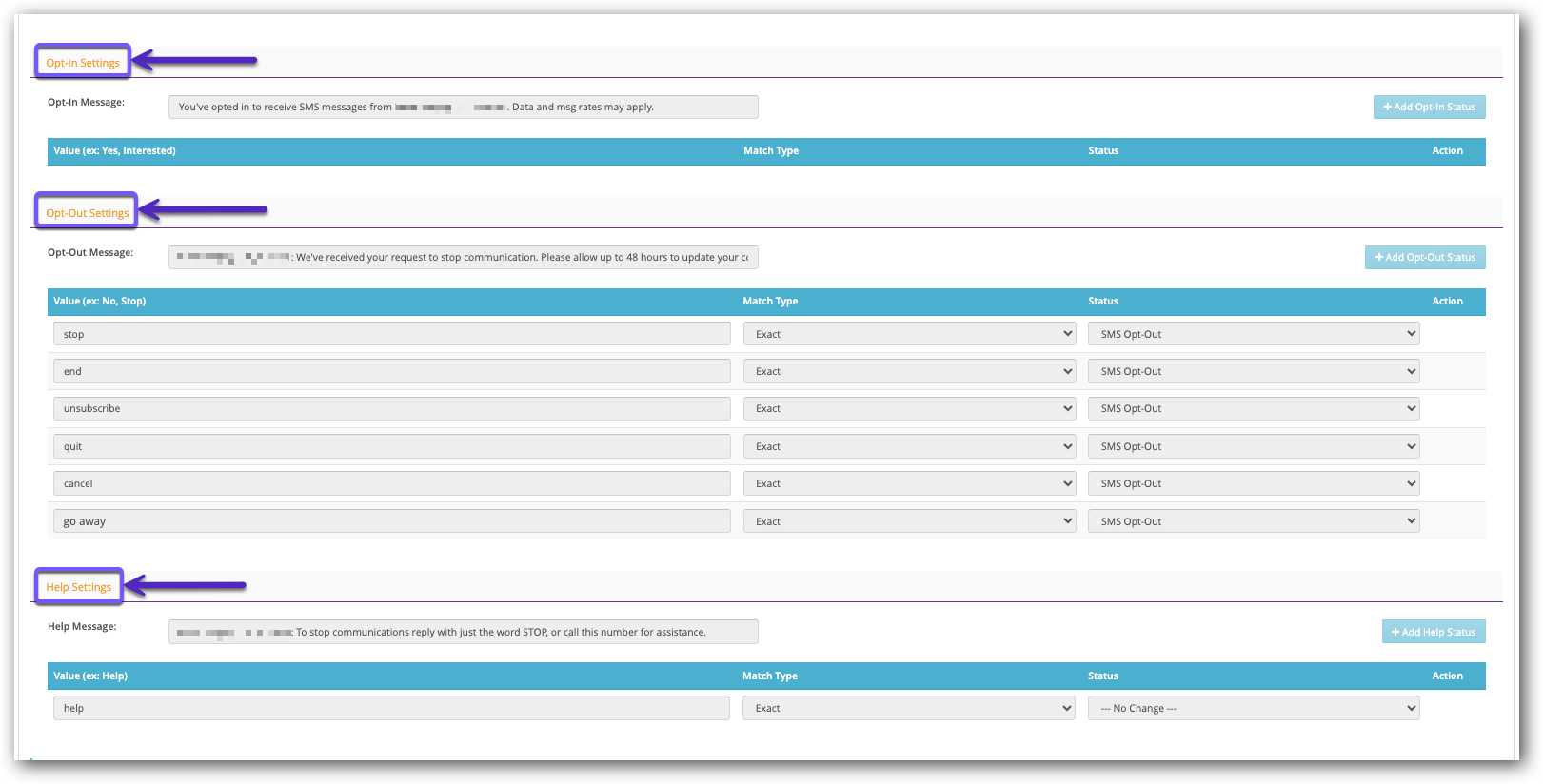
Task: Edit the Opt-Out Message field
Action: (x=464, y=258)
